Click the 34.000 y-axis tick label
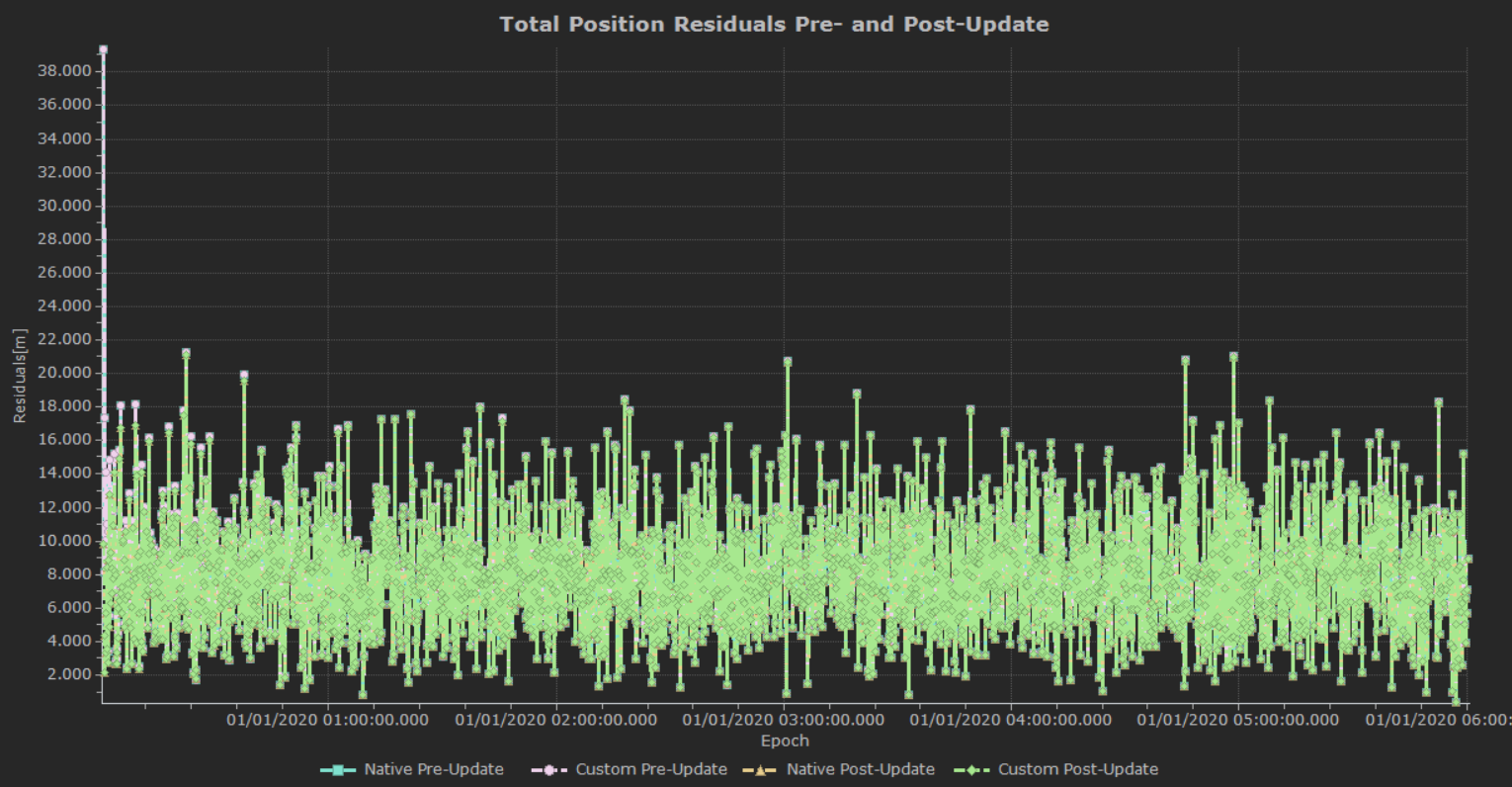 click(63, 138)
